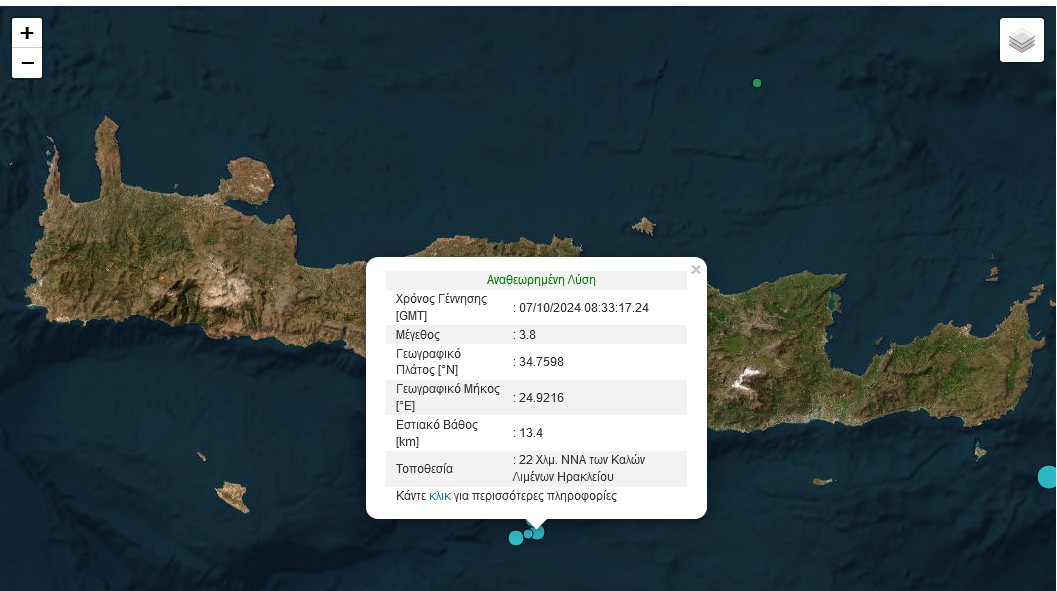This screenshot has width=1057, height=591.
Task: Click the Αναθεωρημένη Λύση popup title
Action: pyautogui.click(x=541, y=280)
